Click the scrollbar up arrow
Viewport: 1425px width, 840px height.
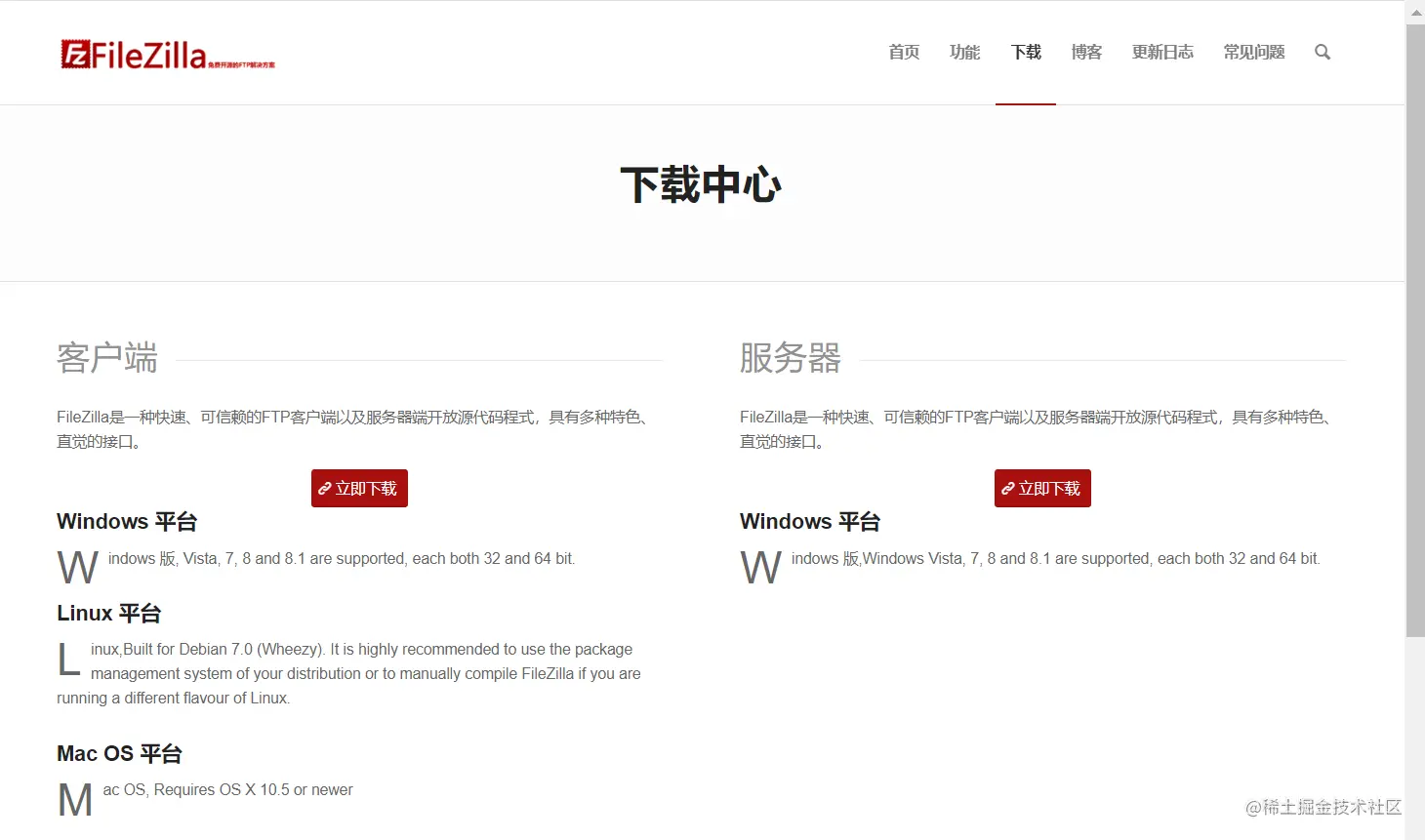click(1415, 13)
